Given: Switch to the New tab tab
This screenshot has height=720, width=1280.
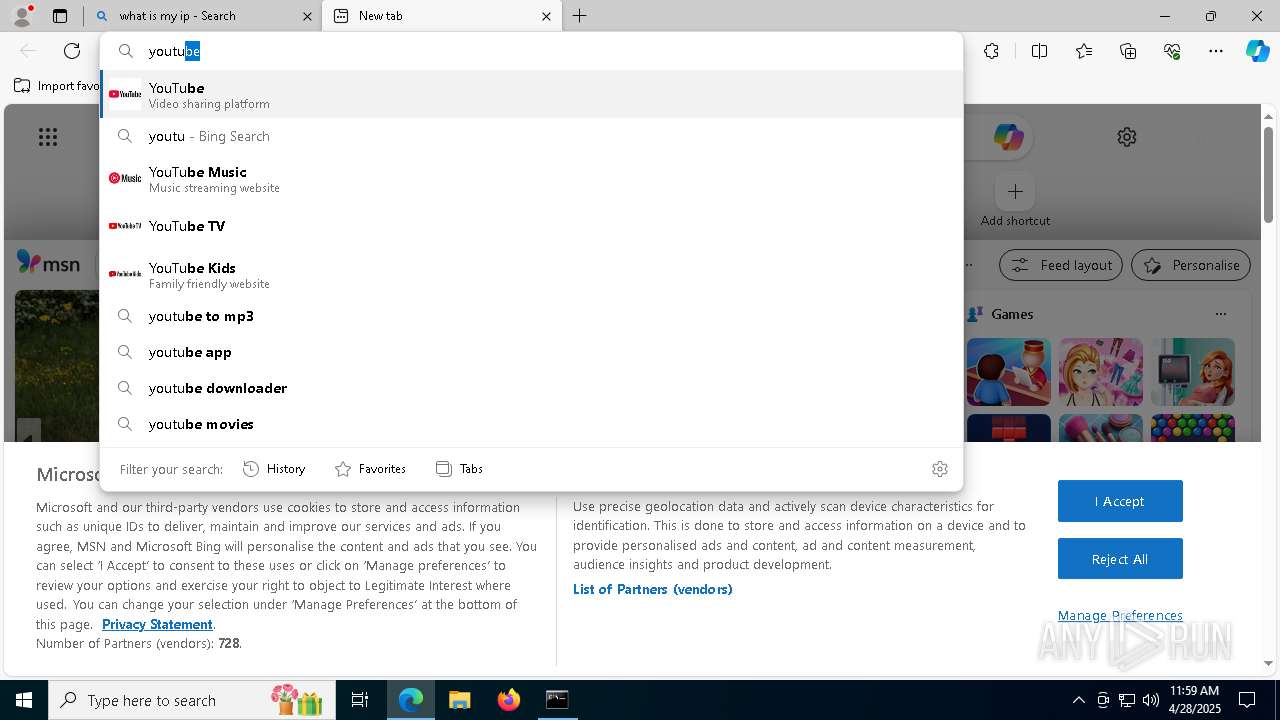Looking at the screenshot, I should (x=441, y=16).
